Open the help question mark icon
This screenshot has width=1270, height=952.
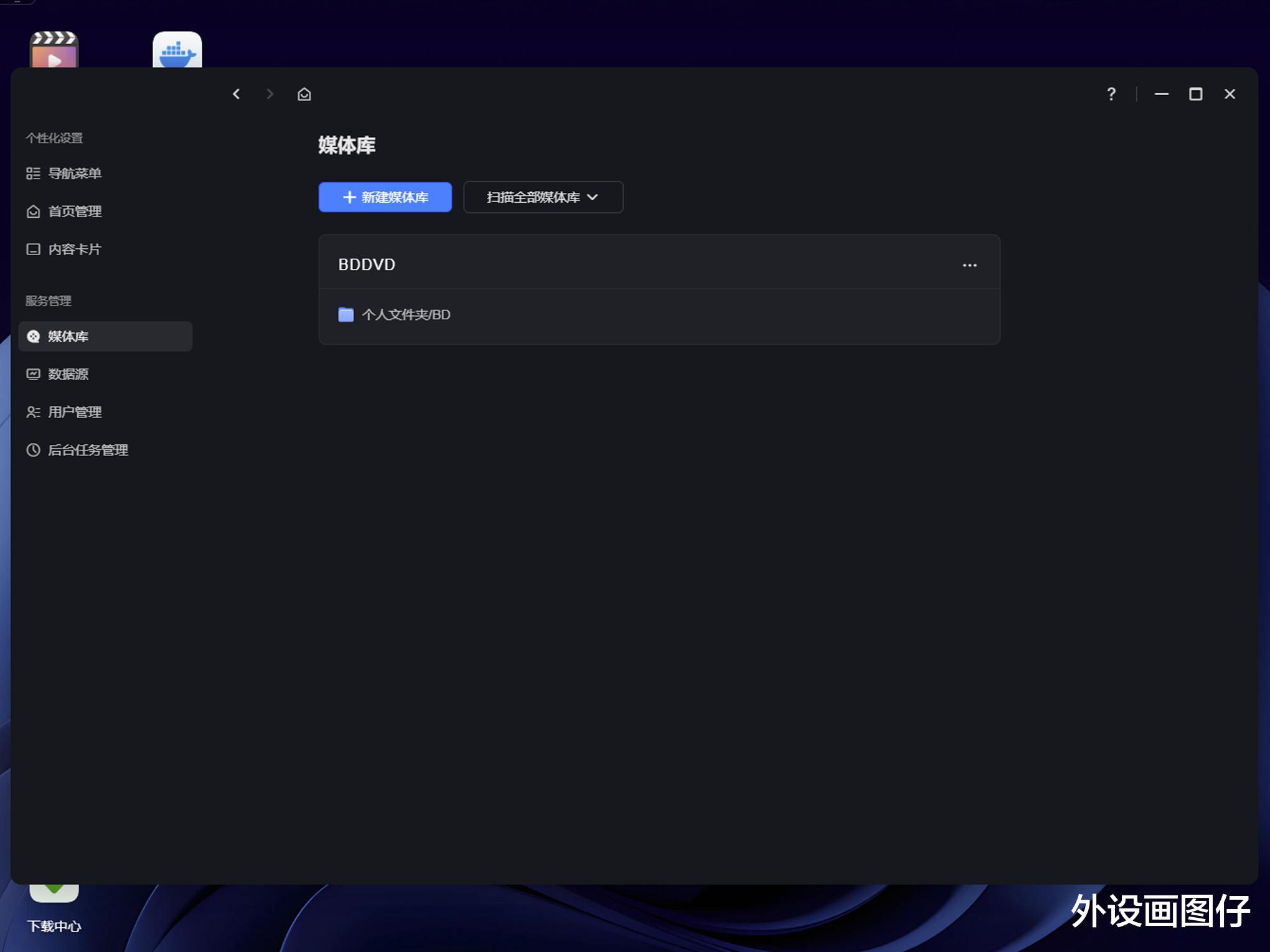pyautogui.click(x=1111, y=94)
